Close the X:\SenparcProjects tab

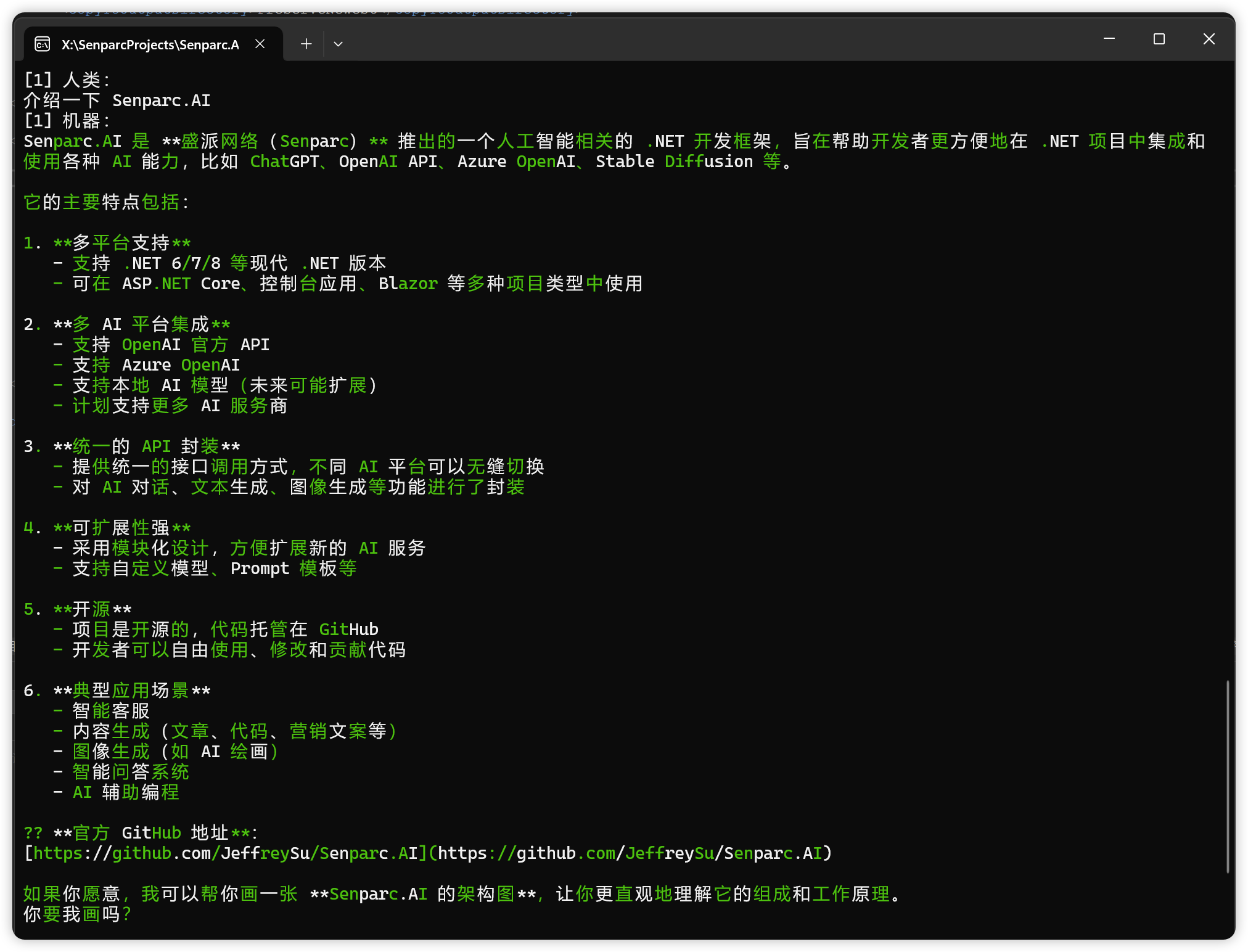[x=260, y=44]
